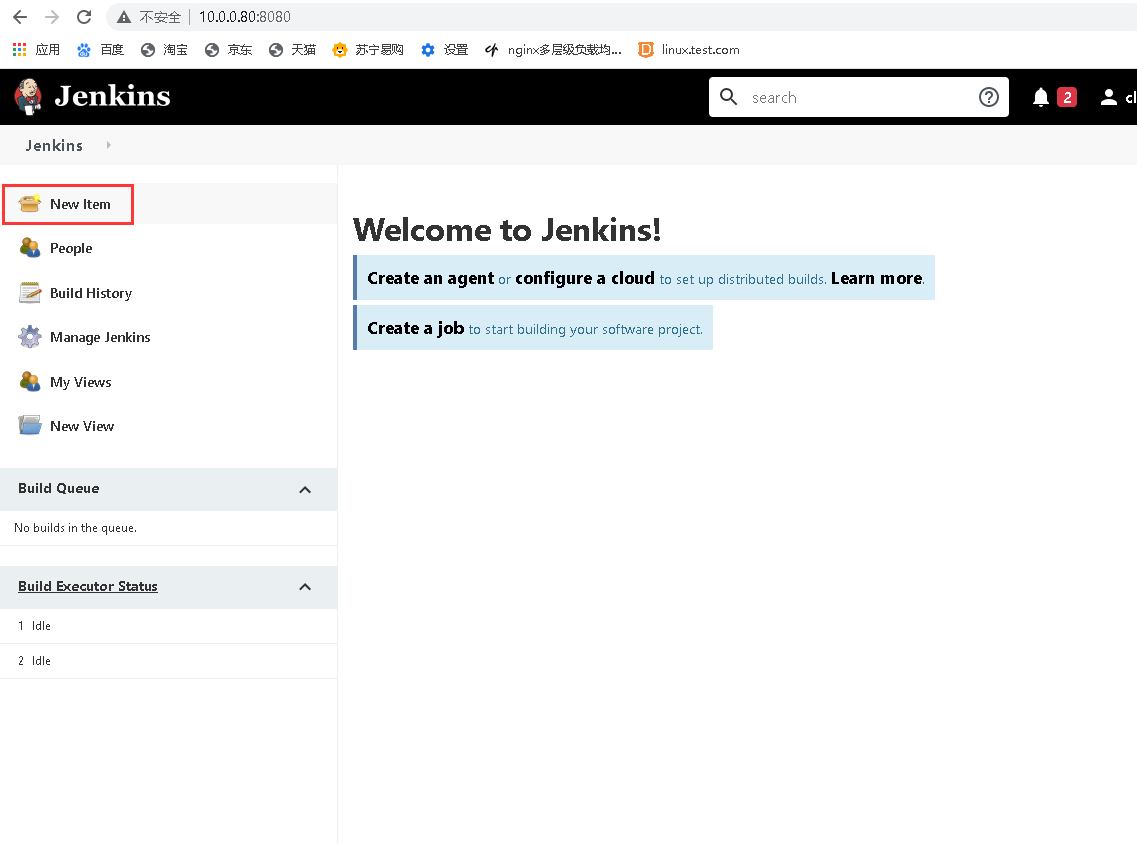The image size is (1137, 844).
Task: Collapse the Build Queue panel
Action: coord(305,489)
